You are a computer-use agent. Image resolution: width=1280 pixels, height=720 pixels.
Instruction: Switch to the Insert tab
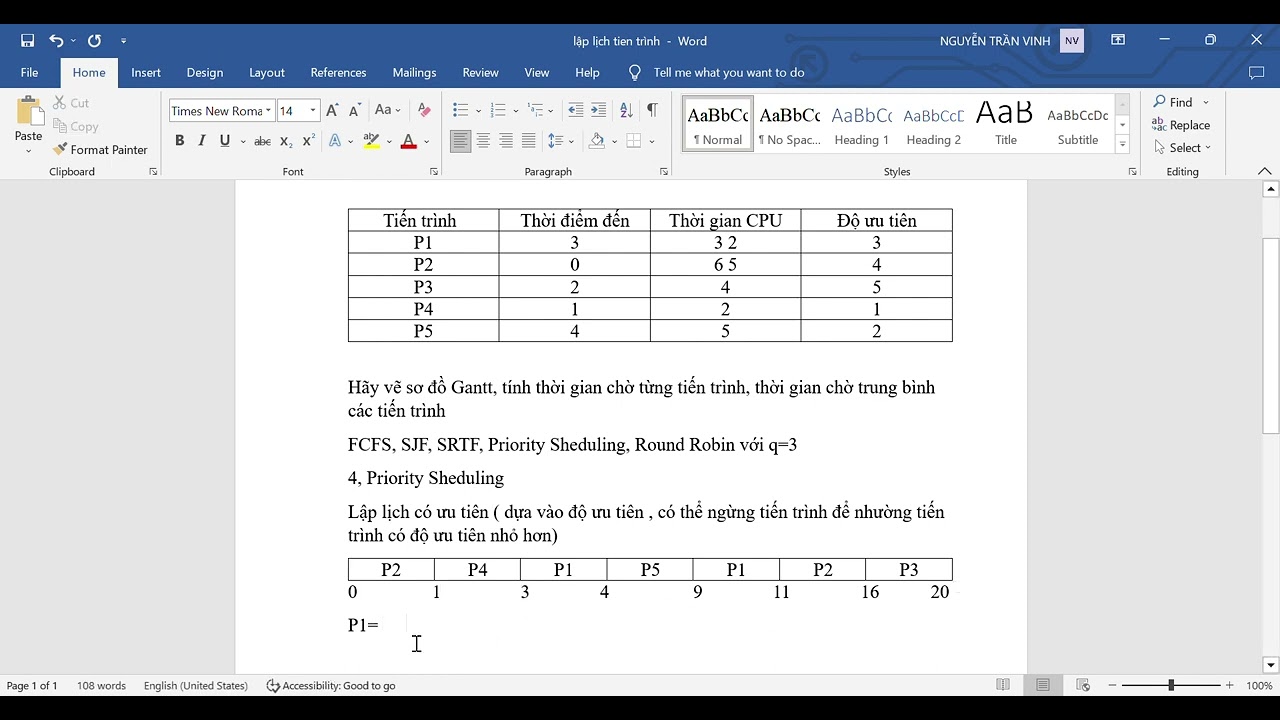[146, 73]
